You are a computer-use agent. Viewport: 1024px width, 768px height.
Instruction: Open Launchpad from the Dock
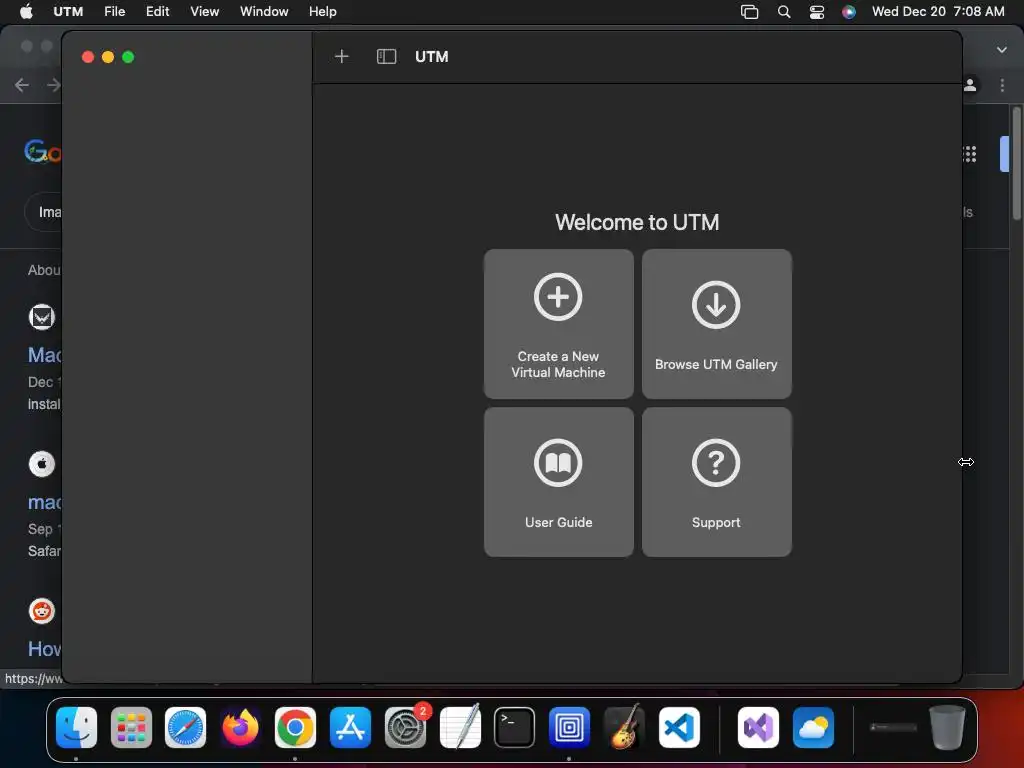click(x=131, y=727)
